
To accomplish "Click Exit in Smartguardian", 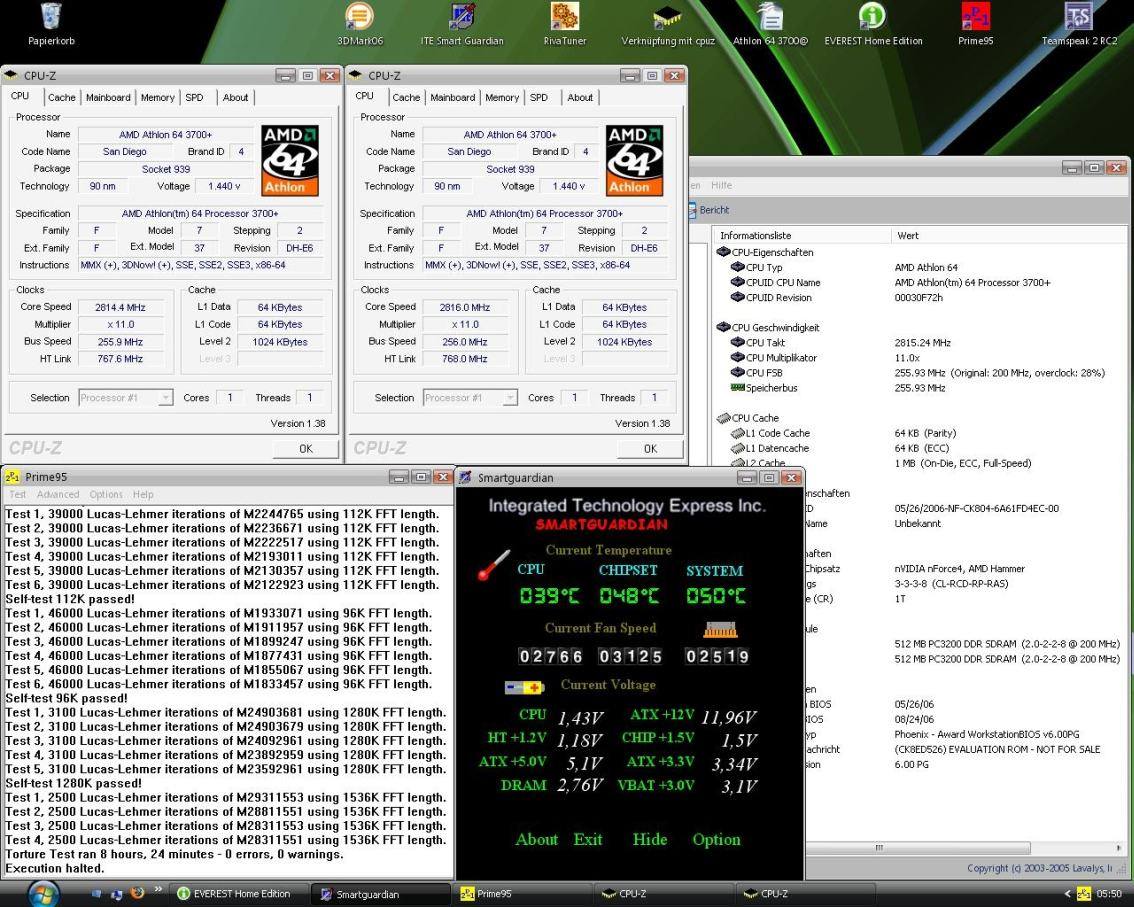I will tap(588, 840).
